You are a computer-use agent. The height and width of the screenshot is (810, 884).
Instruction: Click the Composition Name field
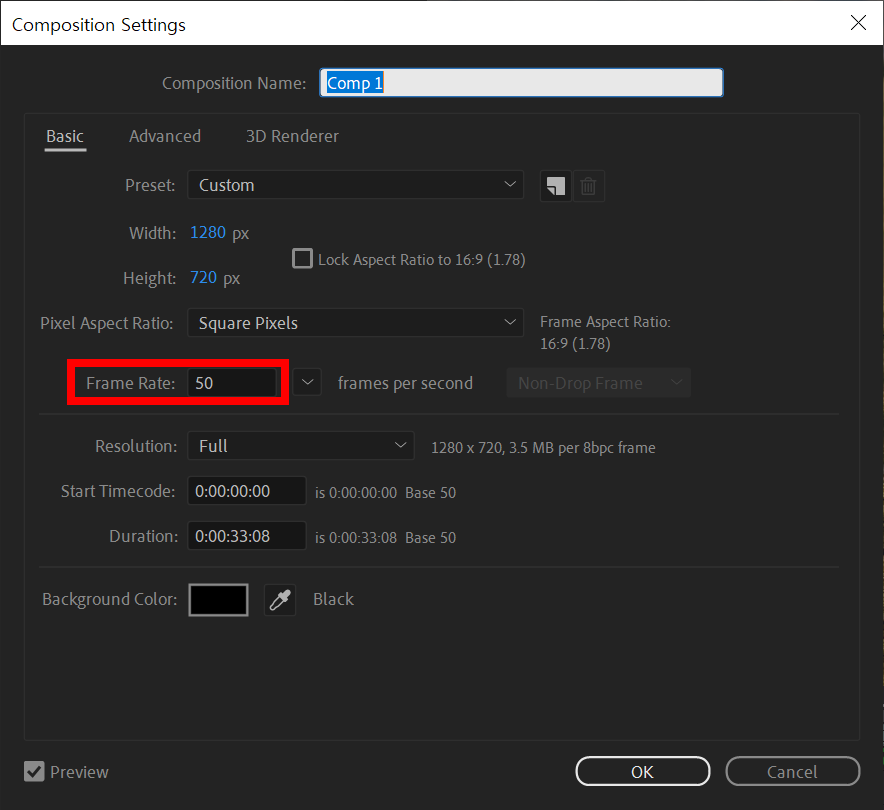521,83
